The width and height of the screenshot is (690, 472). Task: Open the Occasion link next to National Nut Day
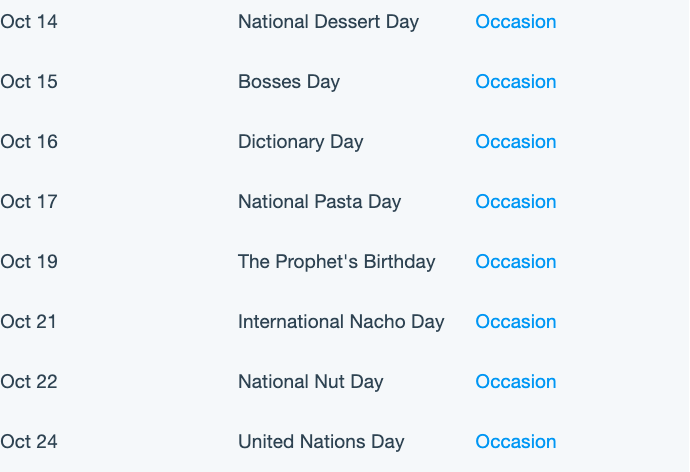[x=516, y=381]
